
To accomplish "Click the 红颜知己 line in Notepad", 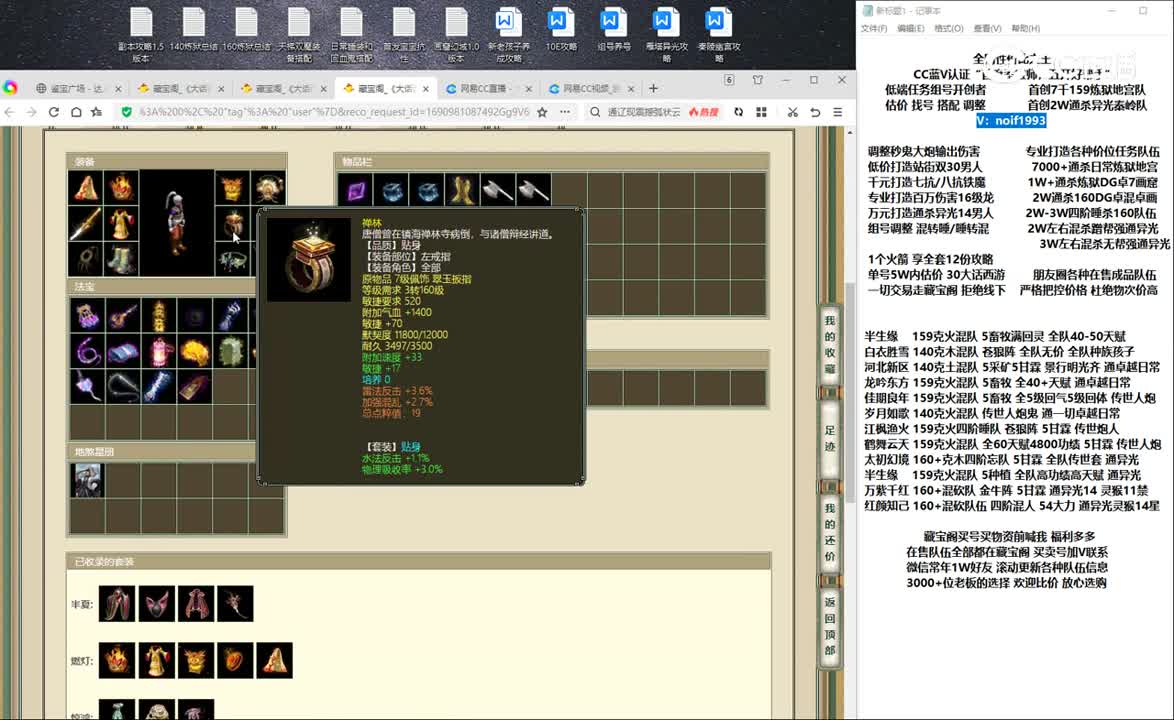I will click(1012, 506).
